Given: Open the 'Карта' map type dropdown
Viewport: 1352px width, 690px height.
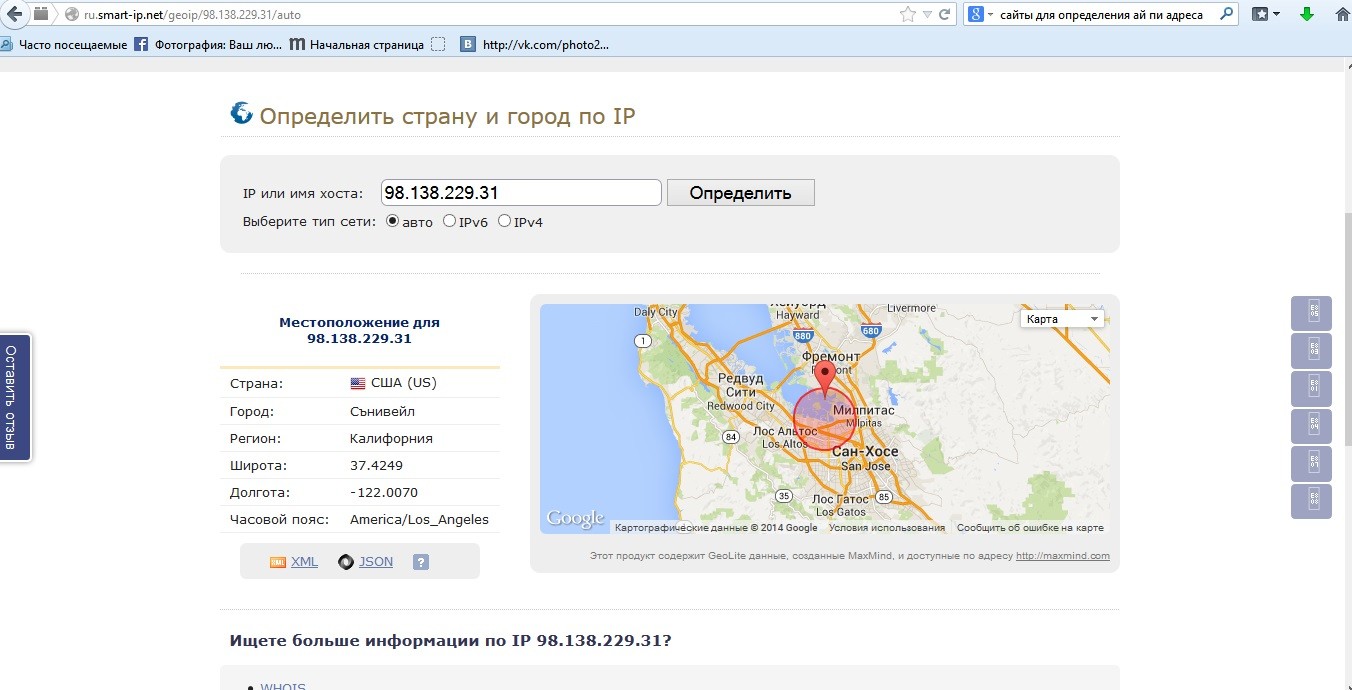Looking at the screenshot, I should [1062, 319].
